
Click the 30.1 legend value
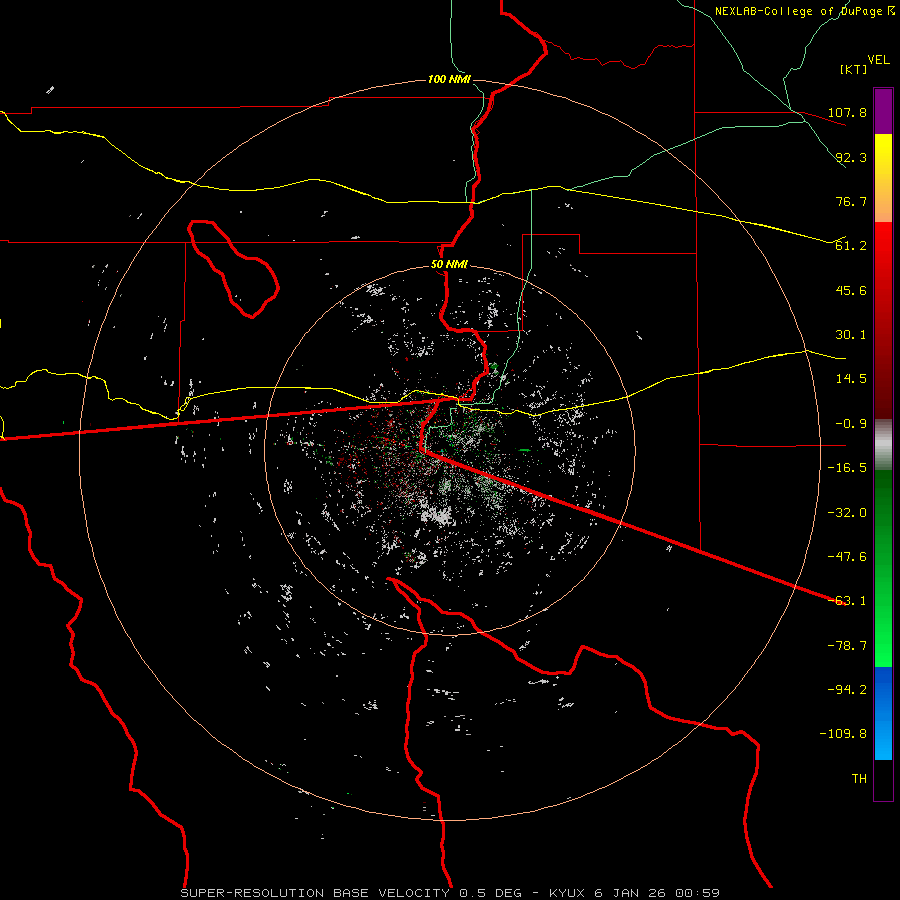[851, 335]
